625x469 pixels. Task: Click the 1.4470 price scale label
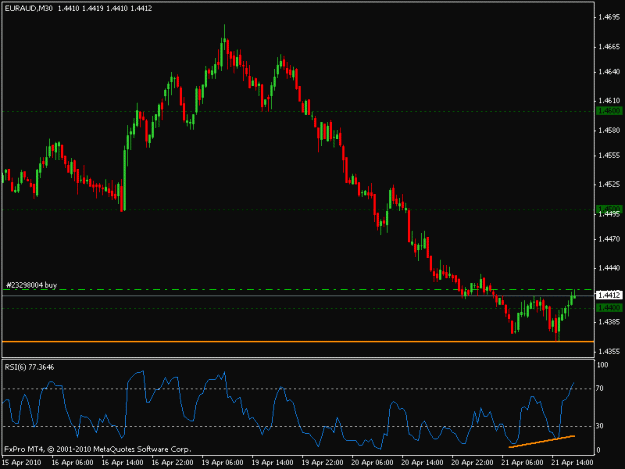(x=609, y=239)
